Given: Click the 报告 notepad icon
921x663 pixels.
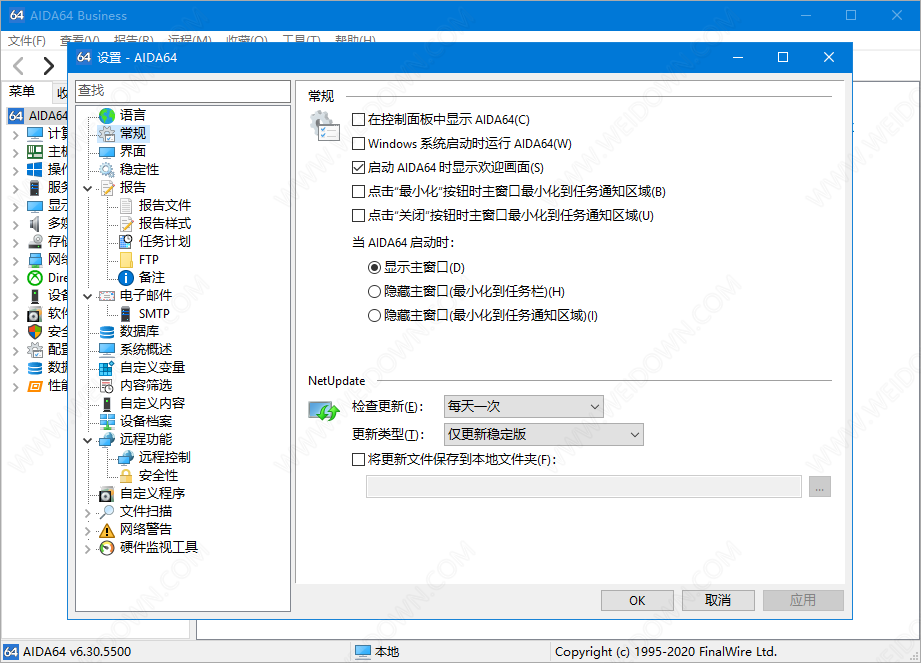Looking at the screenshot, I should (x=107, y=188).
